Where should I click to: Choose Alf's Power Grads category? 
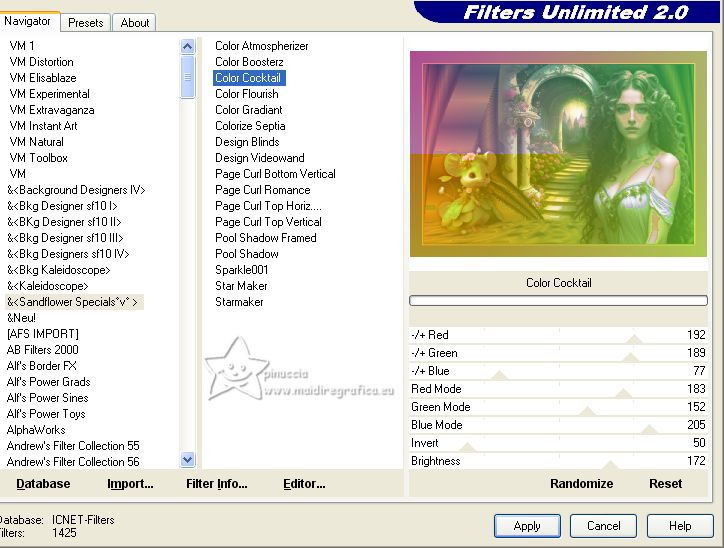[x=48, y=382]
